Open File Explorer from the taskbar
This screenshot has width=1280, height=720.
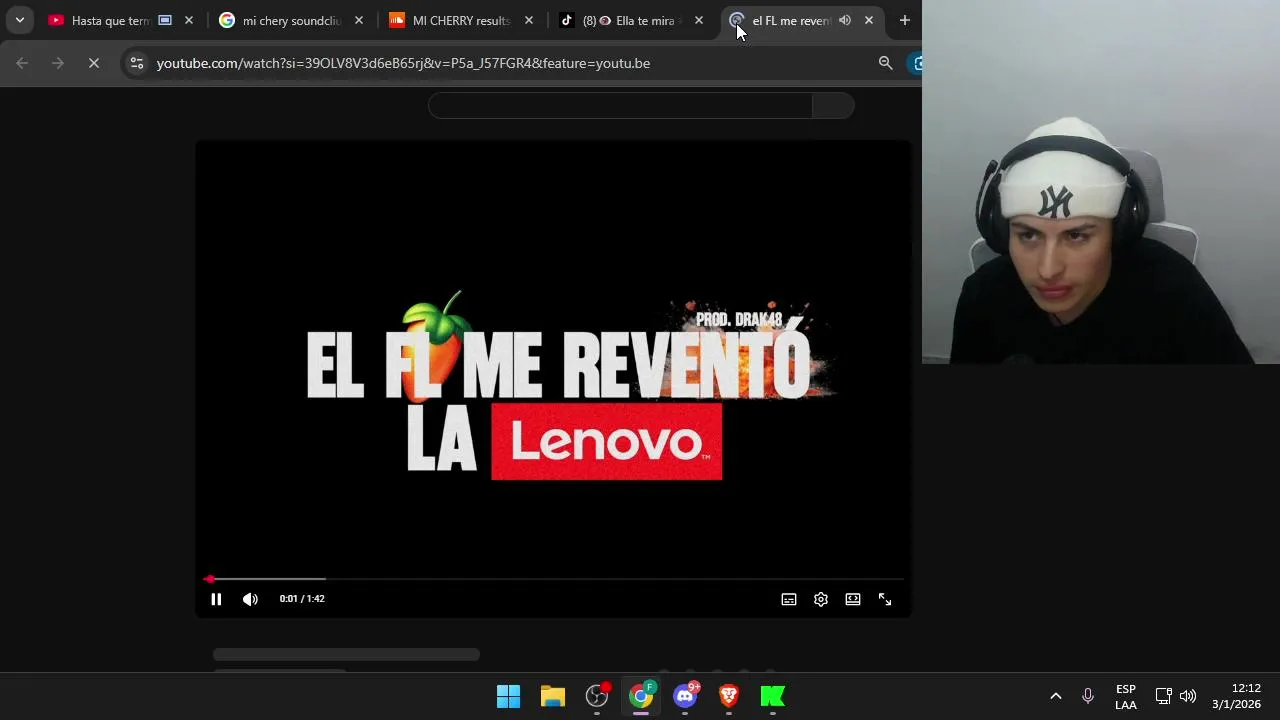[x=553, y=696]
